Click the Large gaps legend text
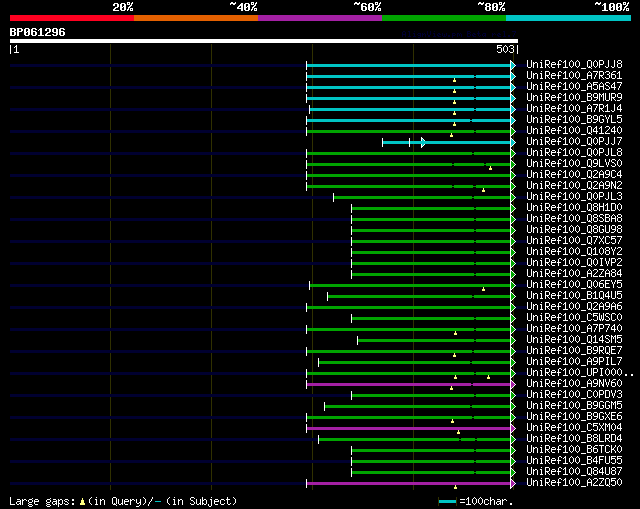Viewport: 640px width, 509px height. pyautogui.click(x=123, y=501)
